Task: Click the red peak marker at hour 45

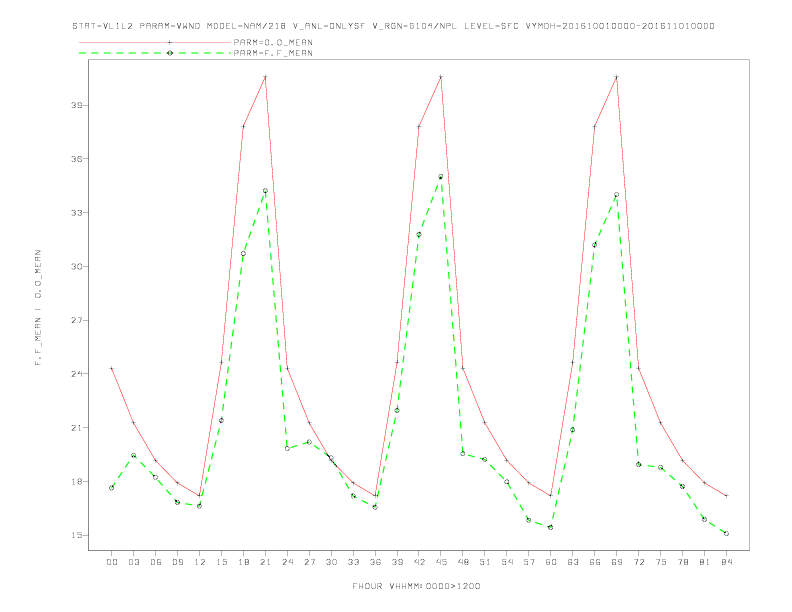Action: (441, 77)
